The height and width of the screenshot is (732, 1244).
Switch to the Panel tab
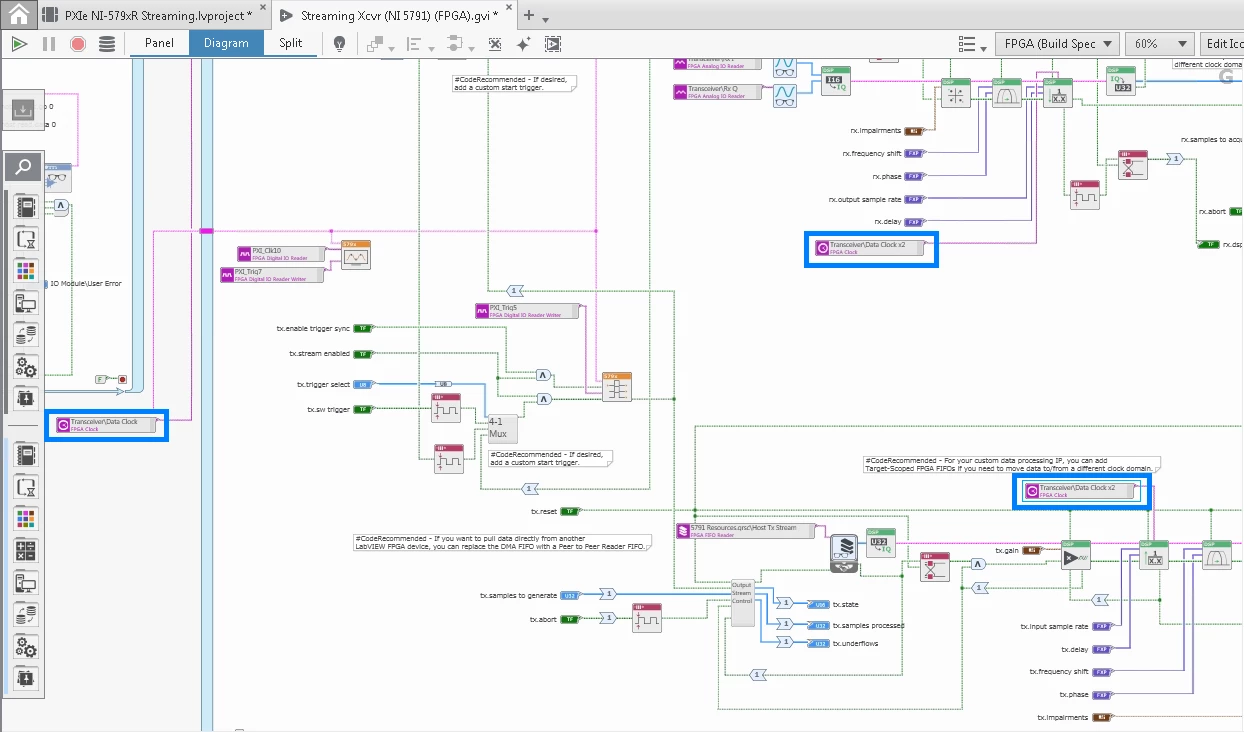[x=158, y=44]
